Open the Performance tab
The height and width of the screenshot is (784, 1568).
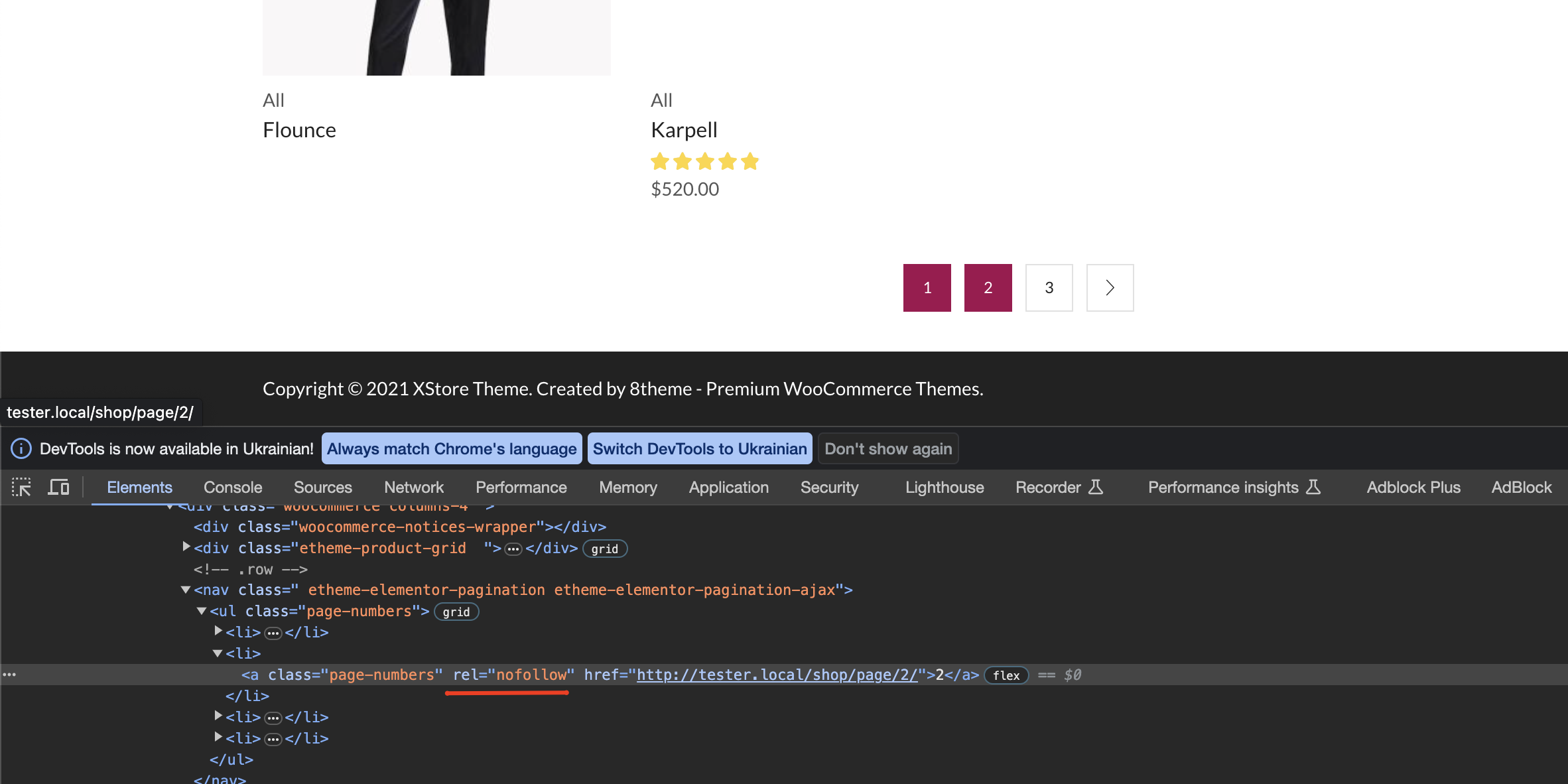click(521, 488)
